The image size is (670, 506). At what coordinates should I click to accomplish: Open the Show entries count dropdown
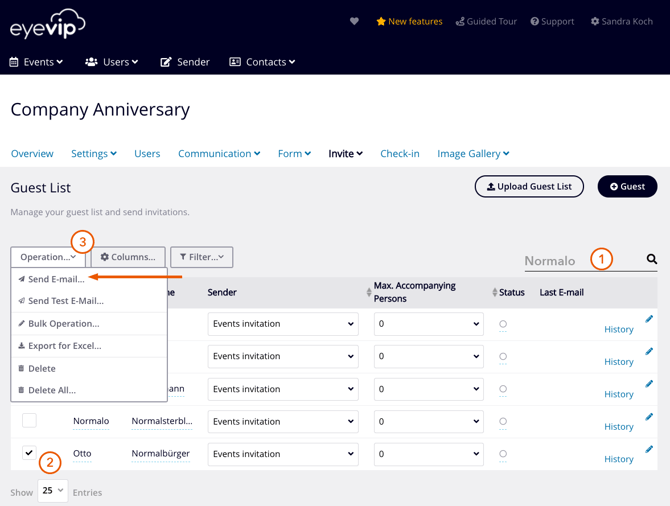point(52,491)
